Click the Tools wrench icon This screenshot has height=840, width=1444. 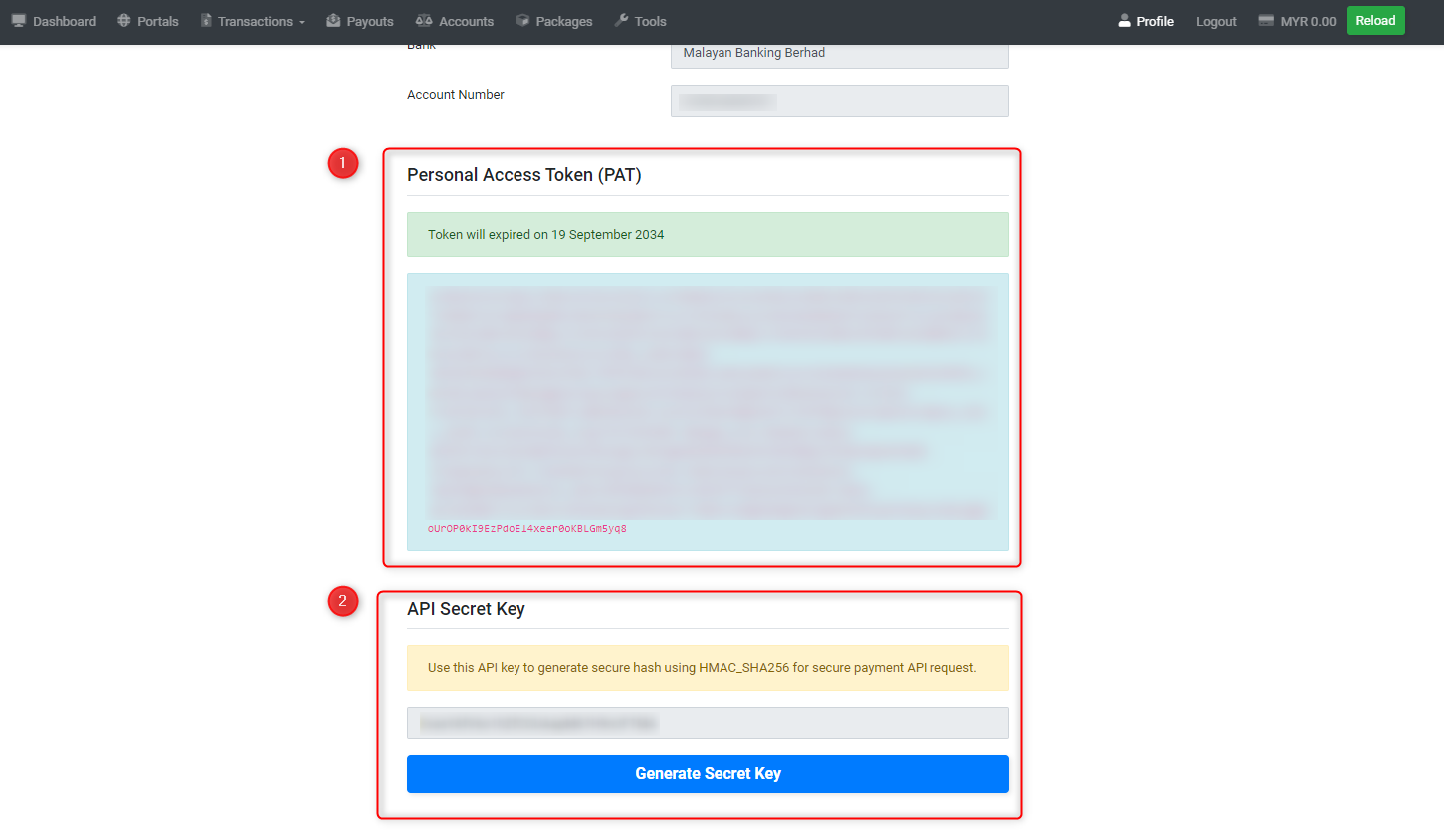[622, 21]
